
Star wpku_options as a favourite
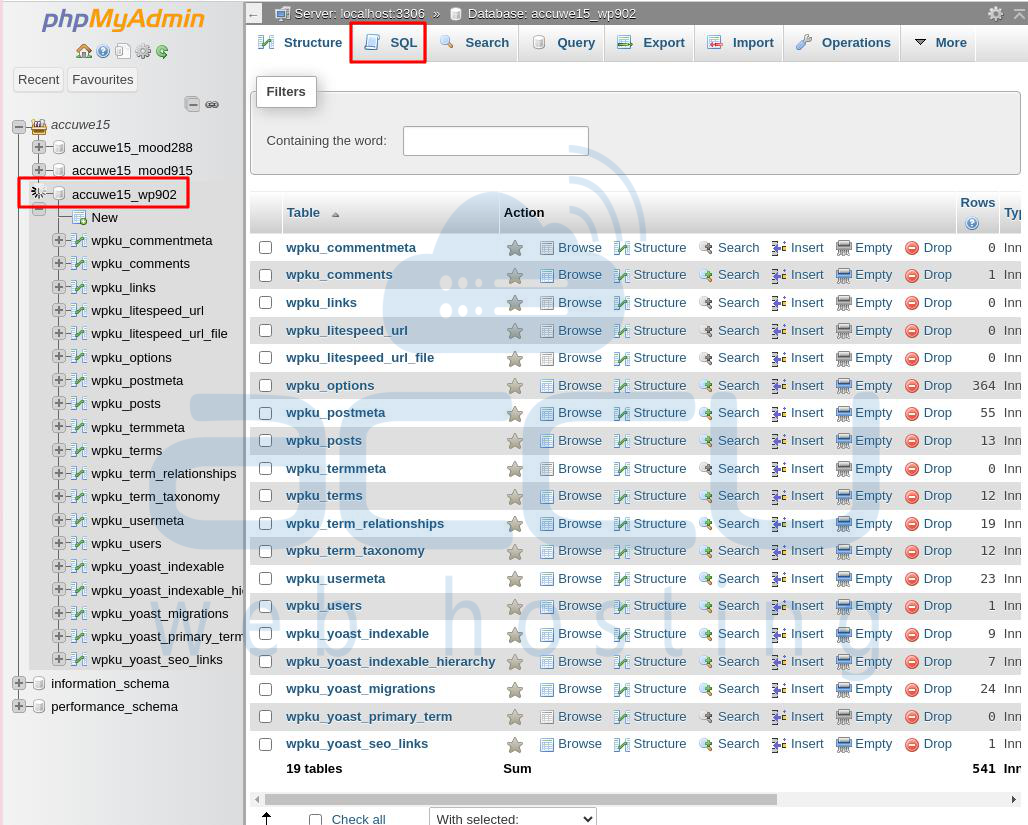pyautogui.click(x=515, y=386)
